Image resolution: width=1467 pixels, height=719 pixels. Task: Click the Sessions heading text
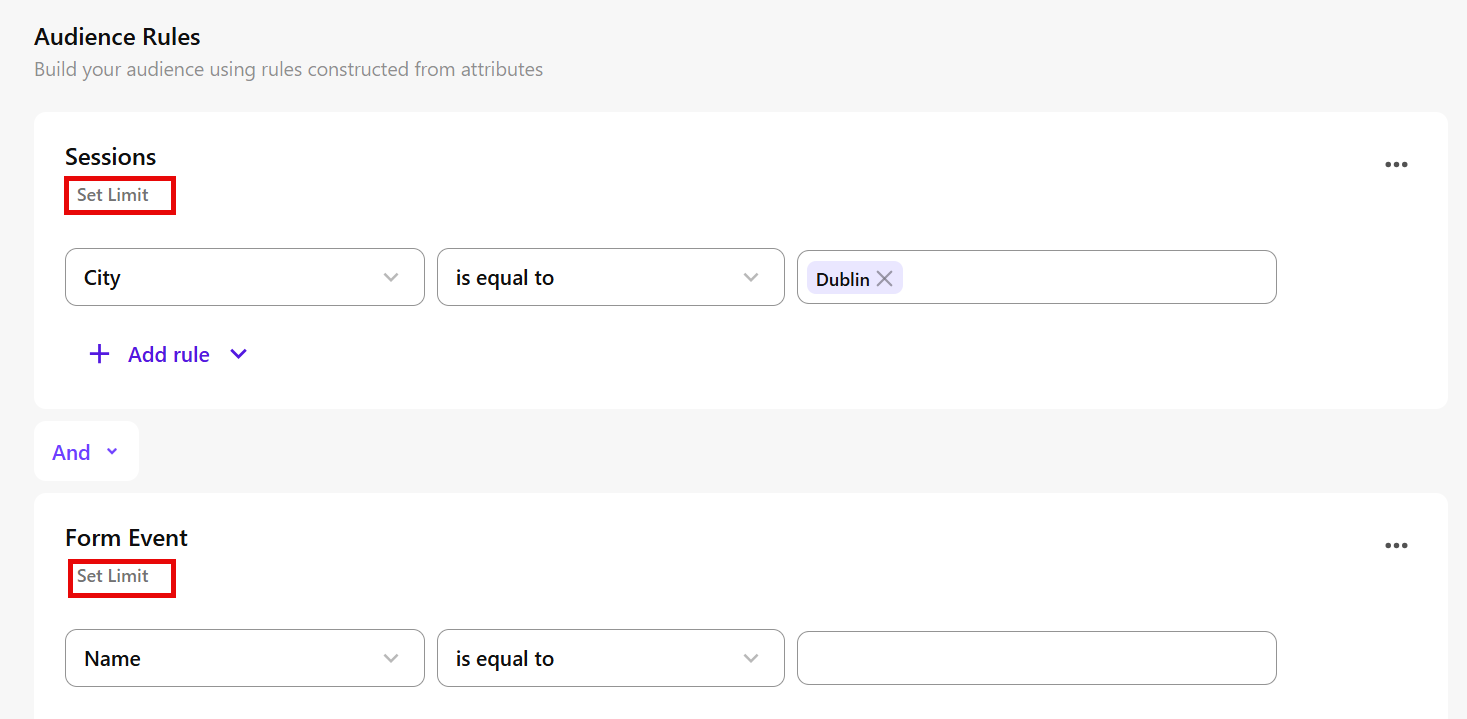(111, 157)
